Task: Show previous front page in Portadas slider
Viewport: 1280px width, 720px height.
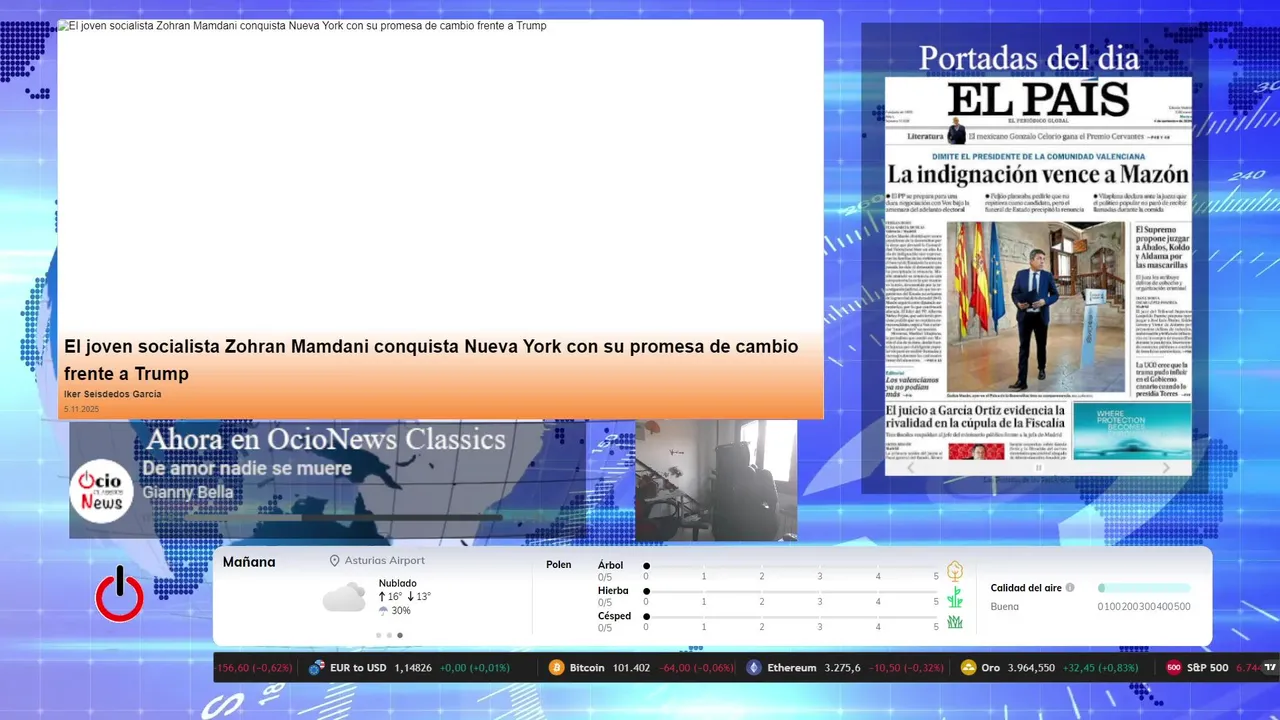Action: tap(910, 467)
